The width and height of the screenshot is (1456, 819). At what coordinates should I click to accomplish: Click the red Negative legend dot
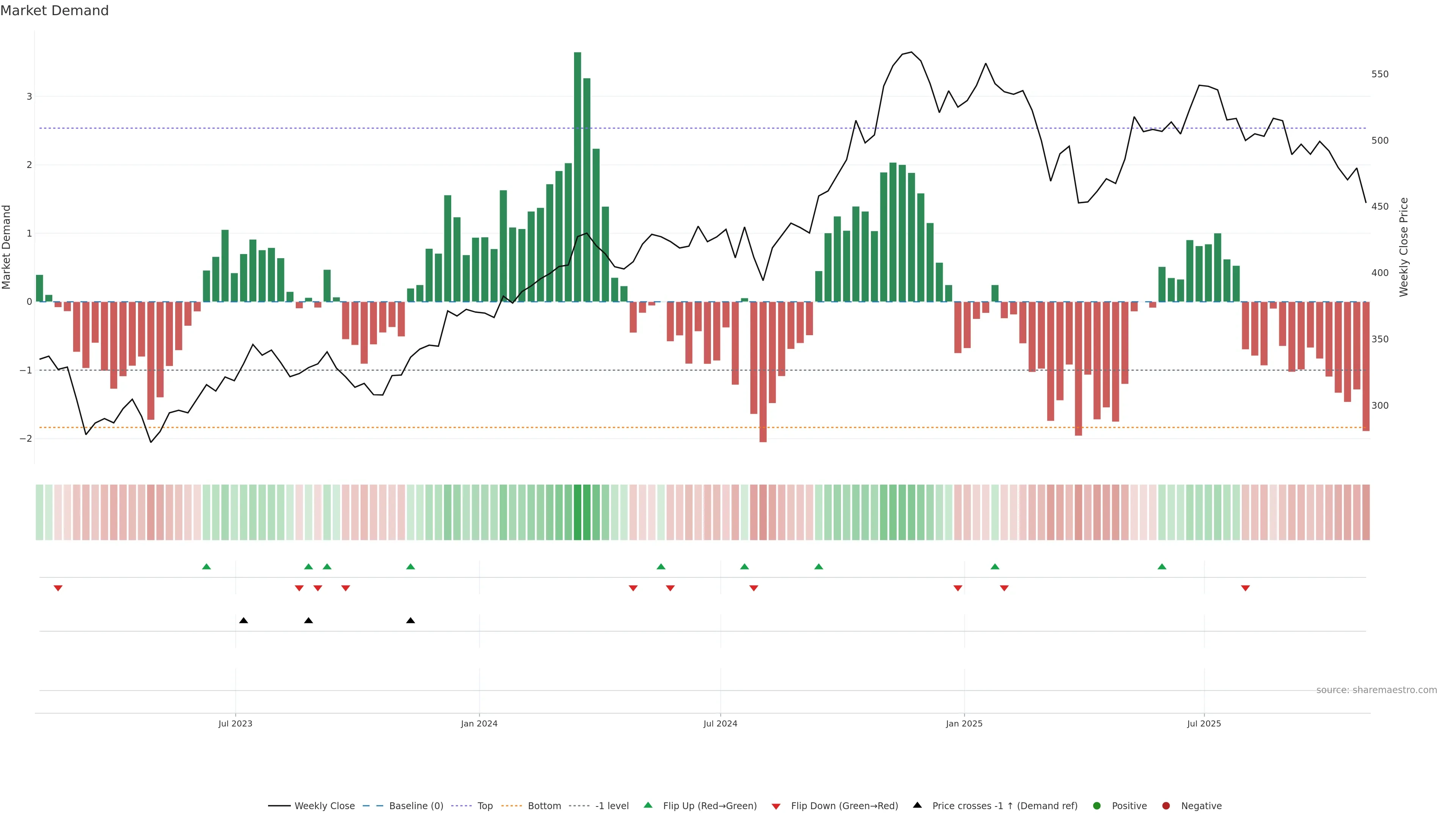pyautogui.click(x=1166, y=805)
